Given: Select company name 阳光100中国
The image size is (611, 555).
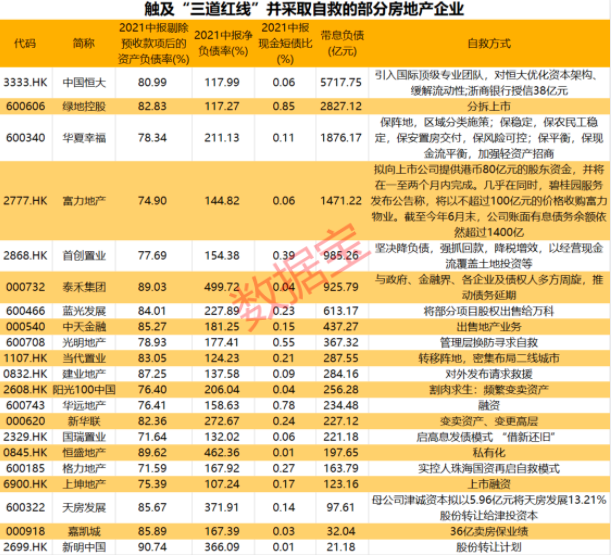Looking at the screenshot, I should pyautogui.click(x=84, y=390).
